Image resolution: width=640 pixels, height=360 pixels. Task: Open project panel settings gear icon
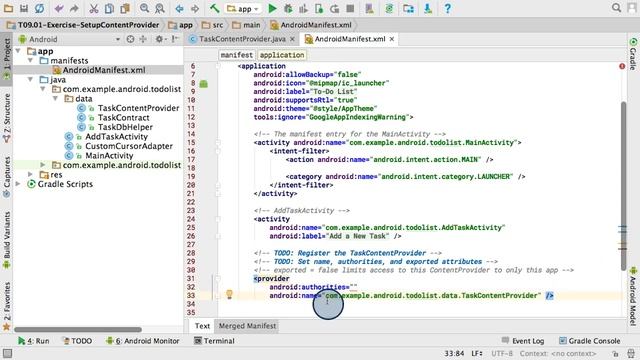click(160, 39)
